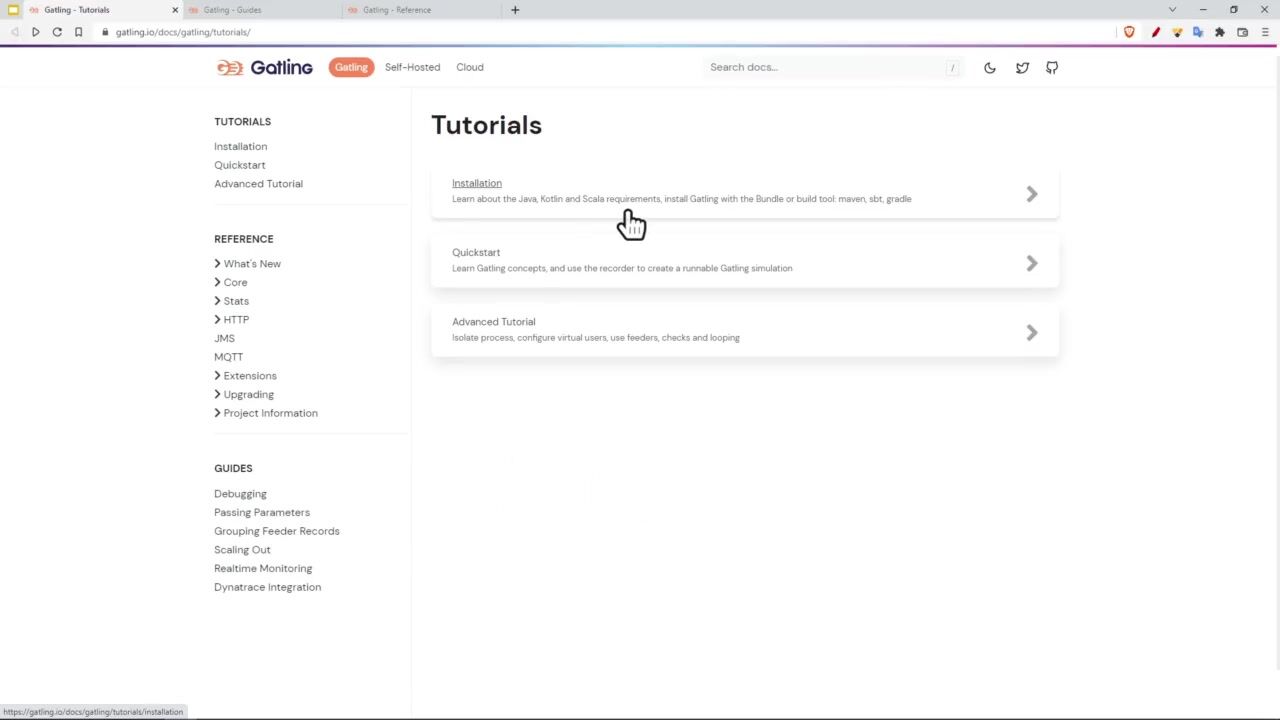Open Advanced Tutorial sidebar link
The image size is (1280, 720).
click(x=258, y=184)
